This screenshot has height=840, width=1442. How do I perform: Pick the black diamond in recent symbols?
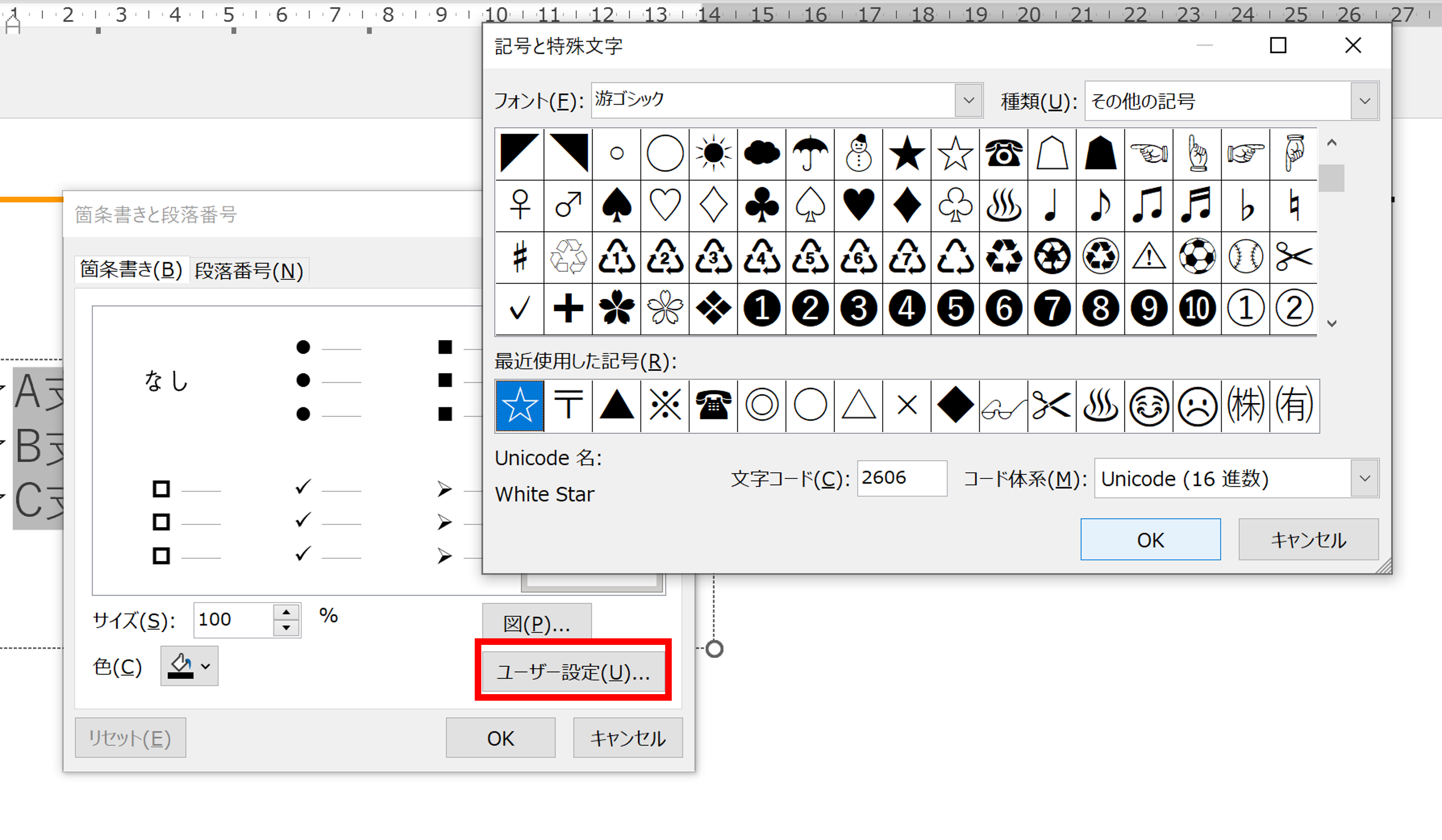tap(955, 406)
